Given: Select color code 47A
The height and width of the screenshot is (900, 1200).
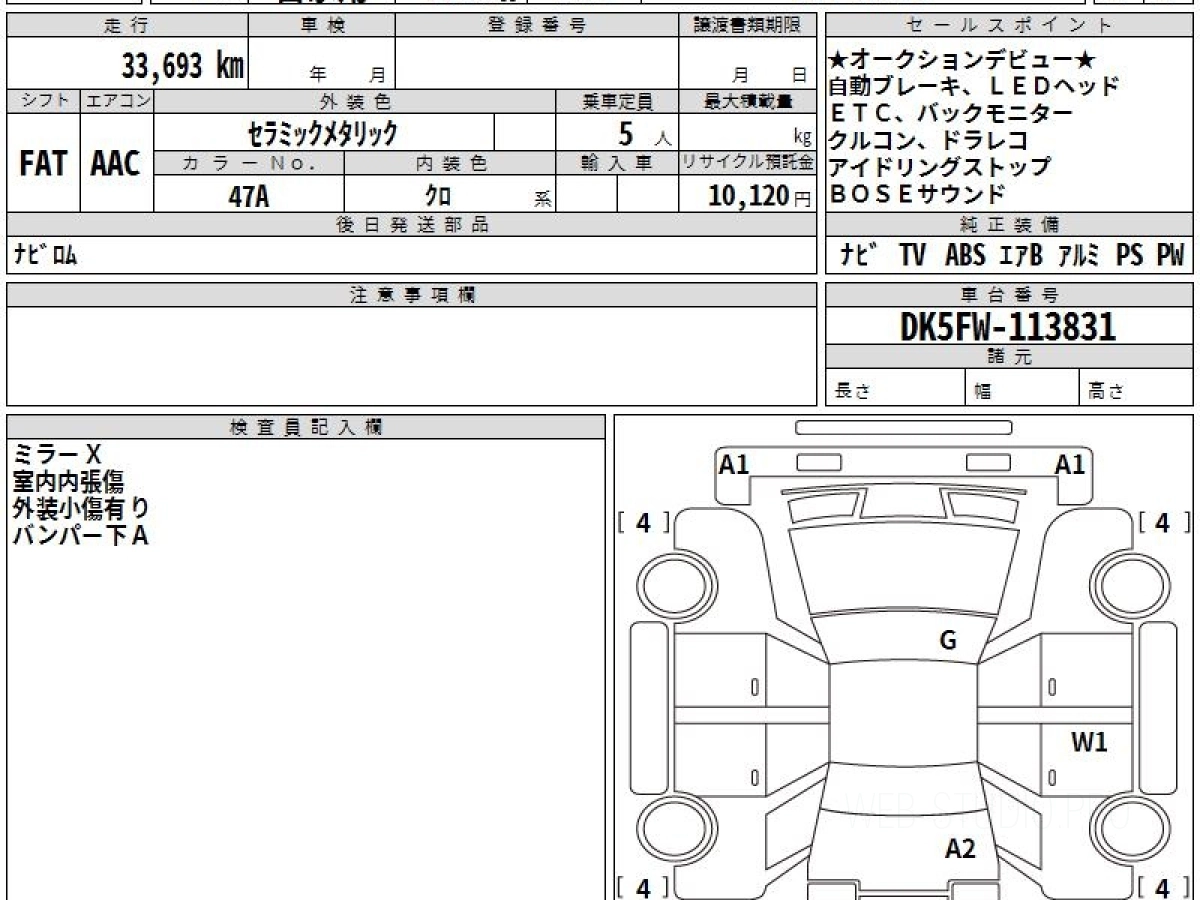Looking at the screenshot, I should [x=249, y=196].
